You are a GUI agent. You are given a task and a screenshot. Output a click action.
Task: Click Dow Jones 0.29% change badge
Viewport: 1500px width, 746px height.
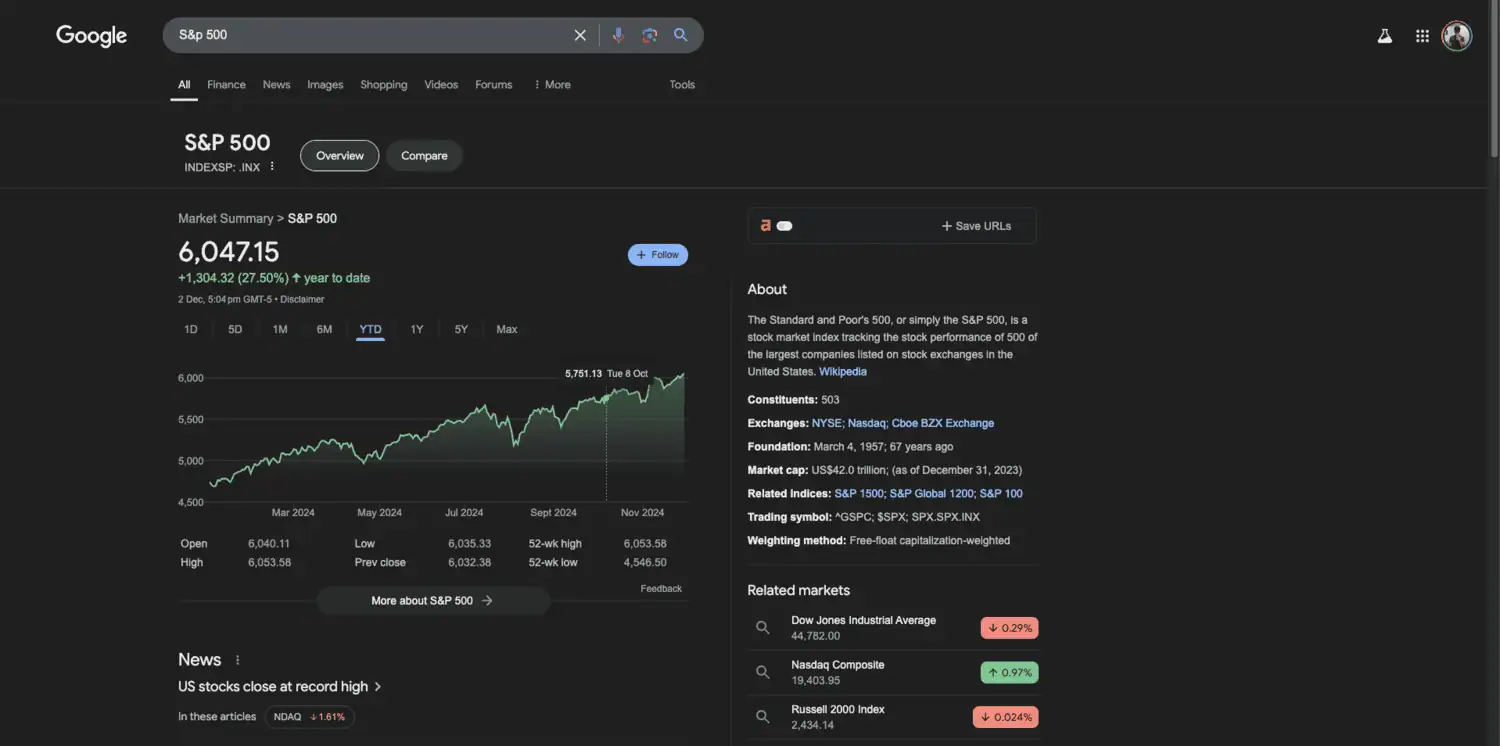click(1009, 628)
